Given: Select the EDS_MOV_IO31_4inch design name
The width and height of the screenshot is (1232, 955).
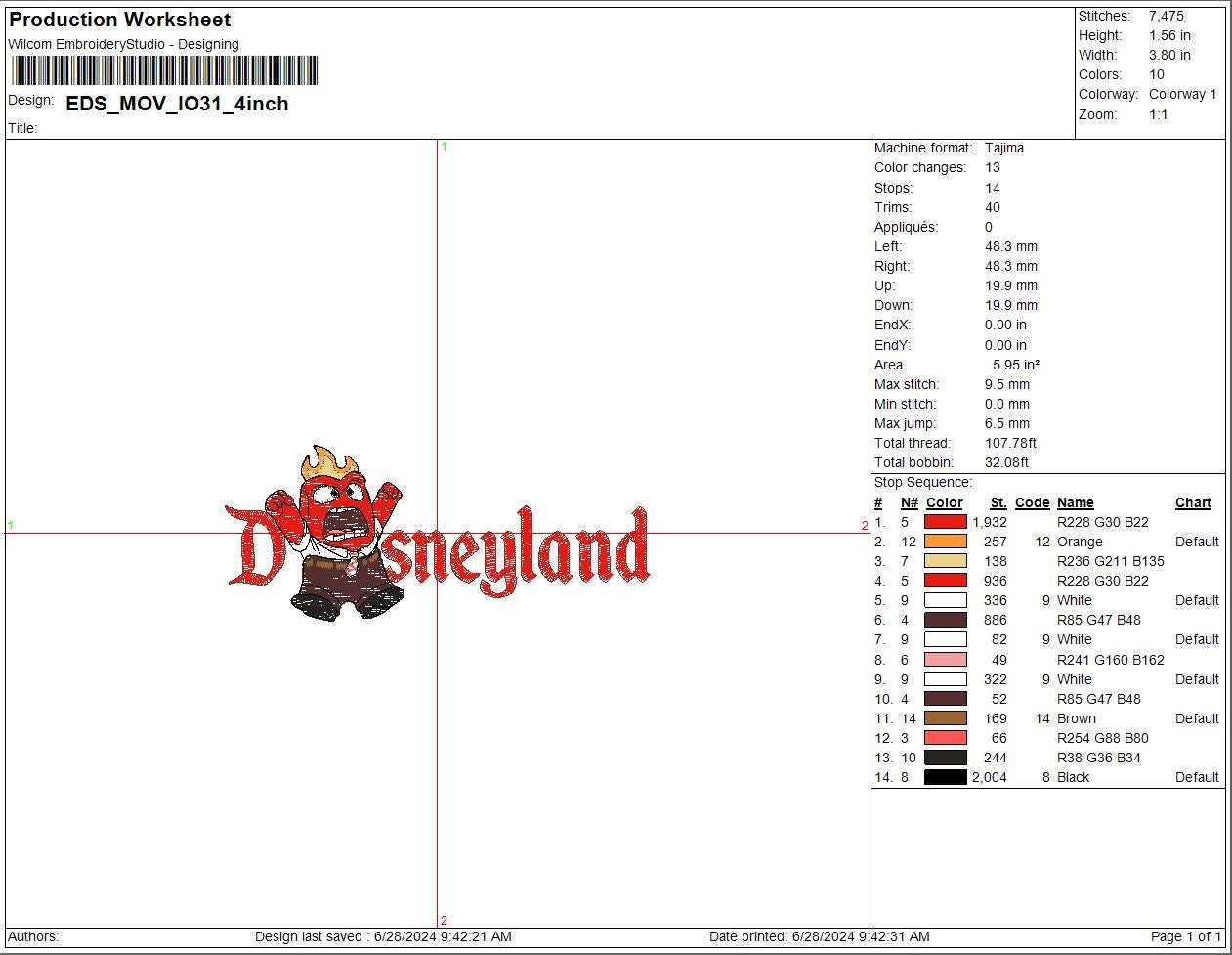Looking at the screenshot, I should pos(174,104).
